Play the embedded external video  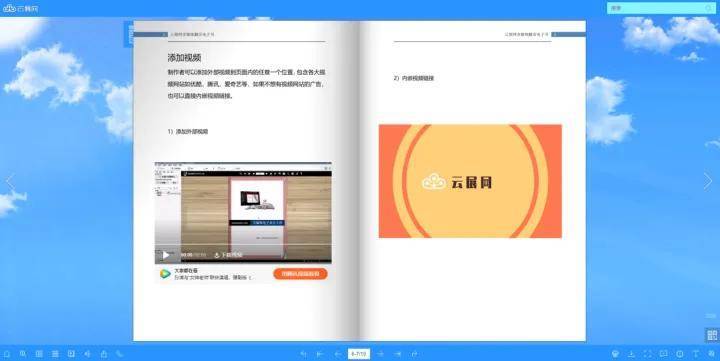coord(166,255)
